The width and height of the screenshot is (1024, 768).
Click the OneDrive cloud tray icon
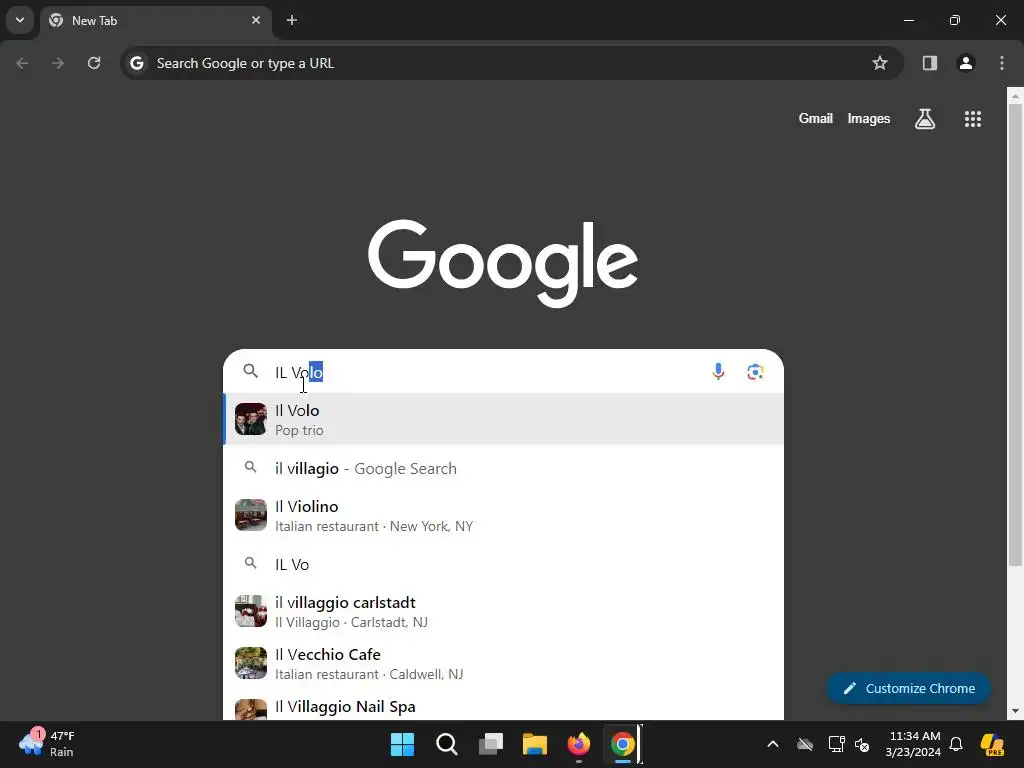click(805, 744)
